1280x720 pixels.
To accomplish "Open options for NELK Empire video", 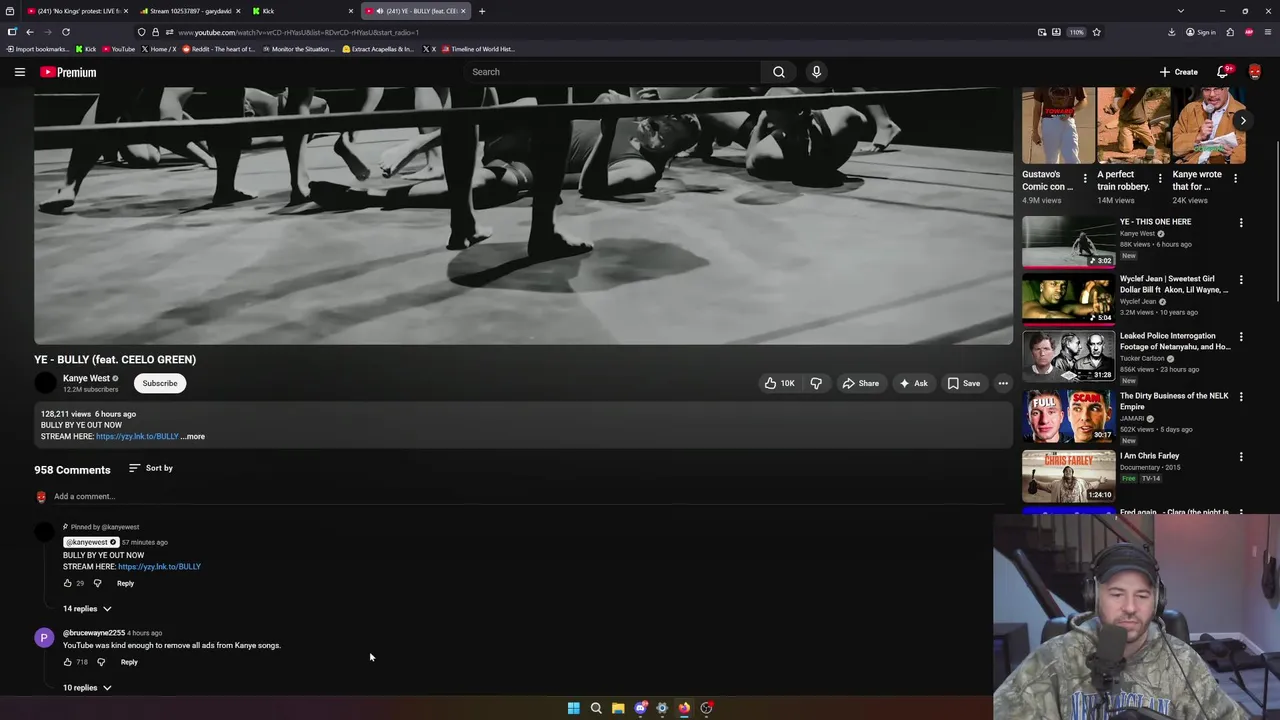I will 1241,397.
